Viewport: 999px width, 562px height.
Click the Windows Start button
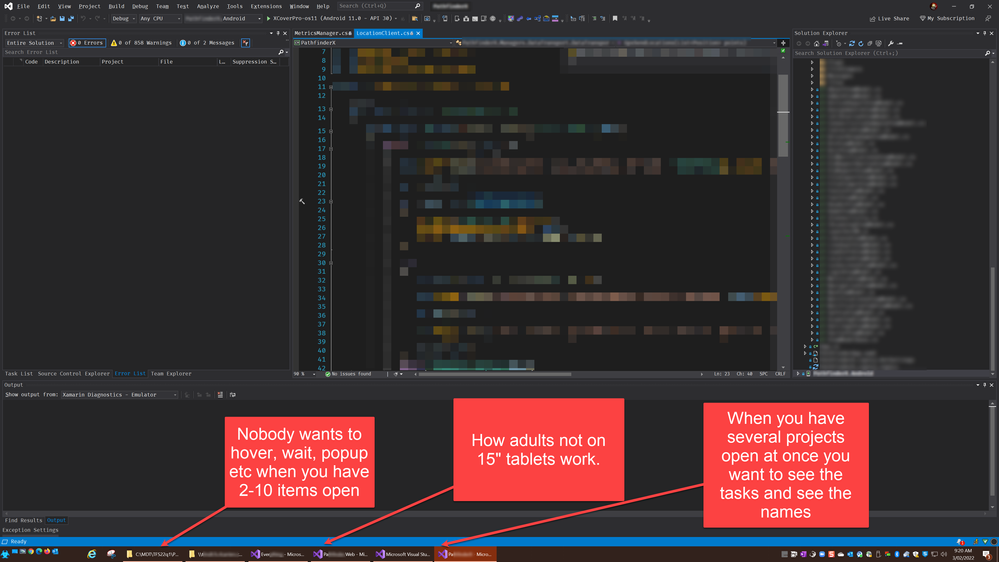point(5,554)
